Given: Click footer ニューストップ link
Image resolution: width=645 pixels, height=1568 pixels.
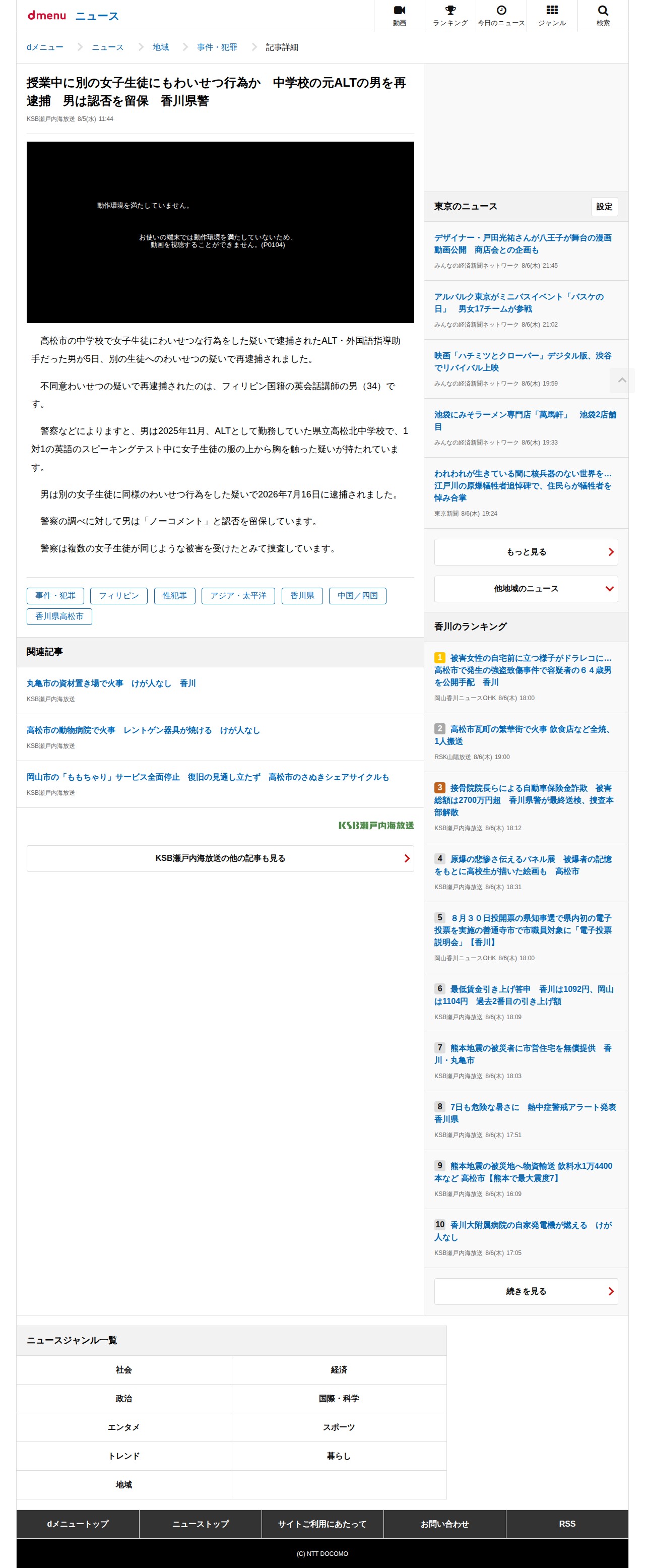Looking at the screenshot, I should click(x=200, y=1524).
